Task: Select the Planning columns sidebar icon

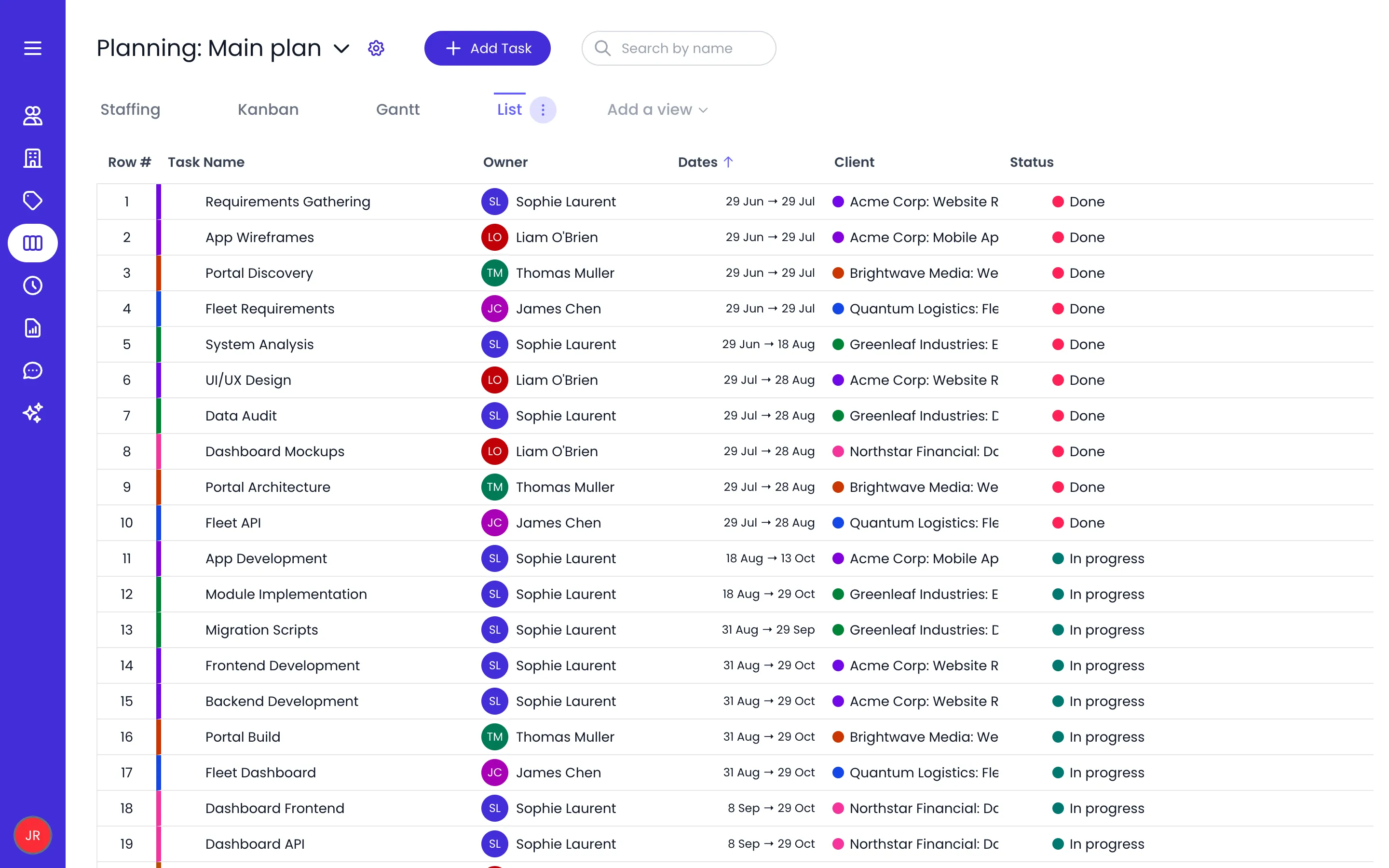Action: click(x=33, y=243)
